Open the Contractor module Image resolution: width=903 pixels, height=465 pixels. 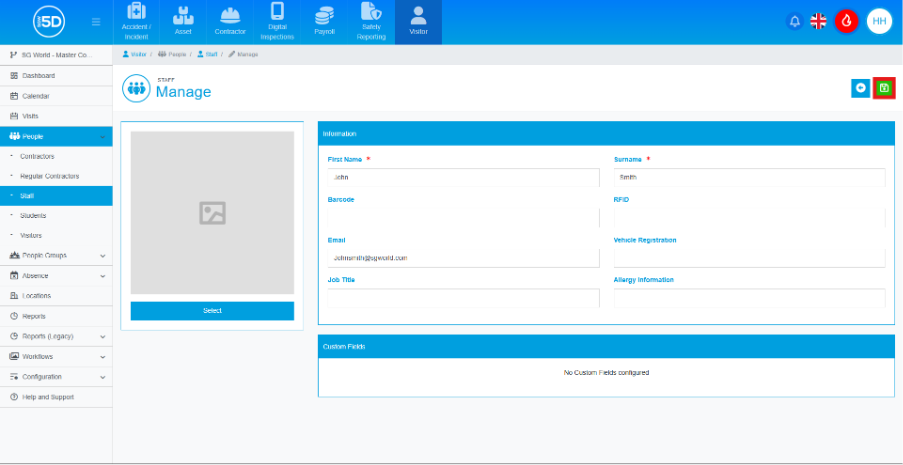point(230,22)
